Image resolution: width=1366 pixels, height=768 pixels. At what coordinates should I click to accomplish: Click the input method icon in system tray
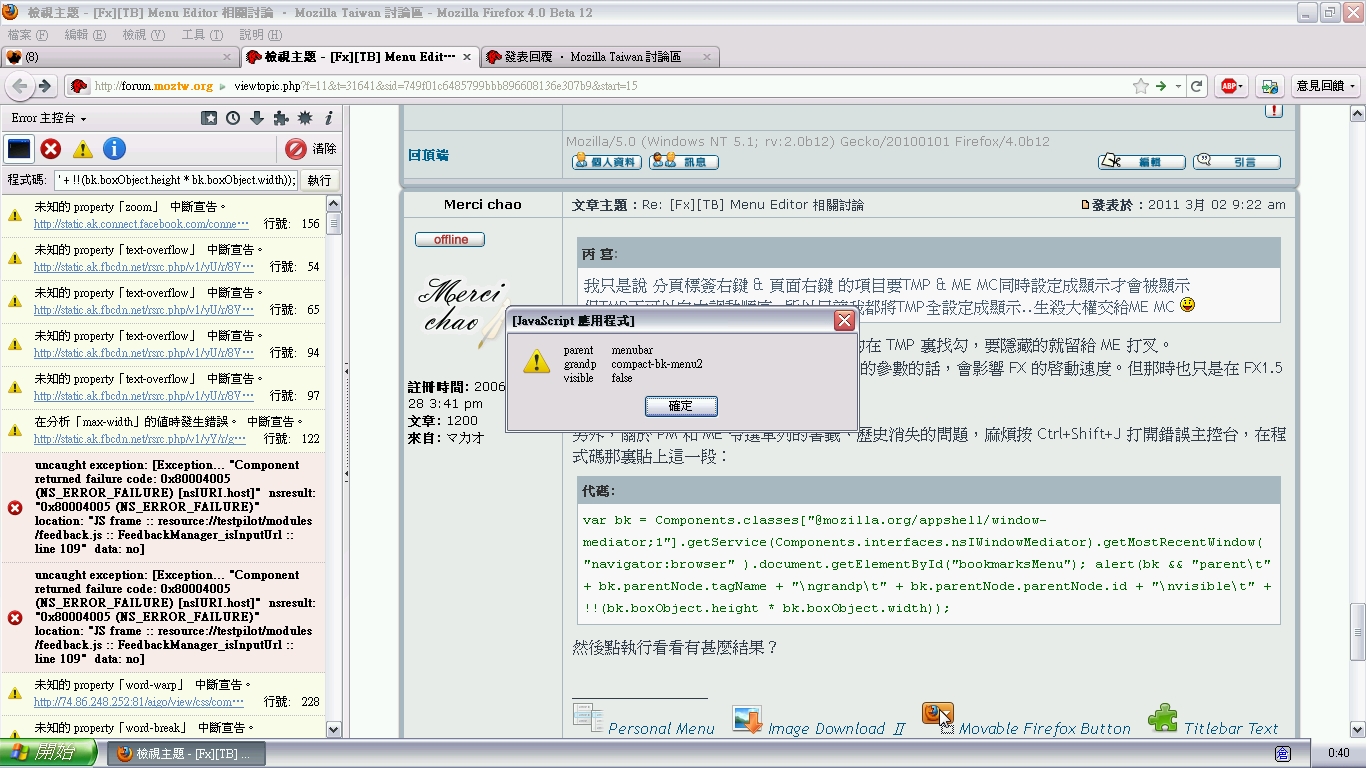tap(1283, 753)
